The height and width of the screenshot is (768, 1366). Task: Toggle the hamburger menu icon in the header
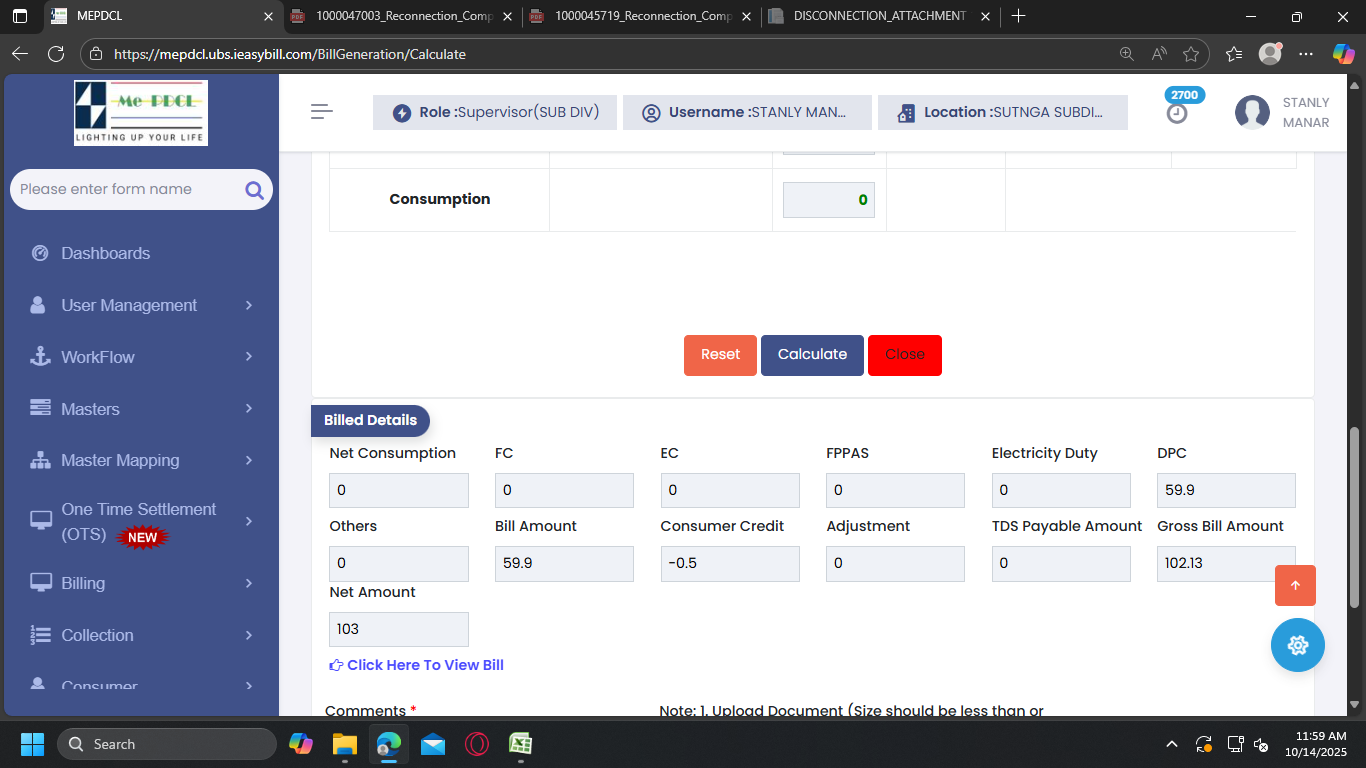(322, 112)
